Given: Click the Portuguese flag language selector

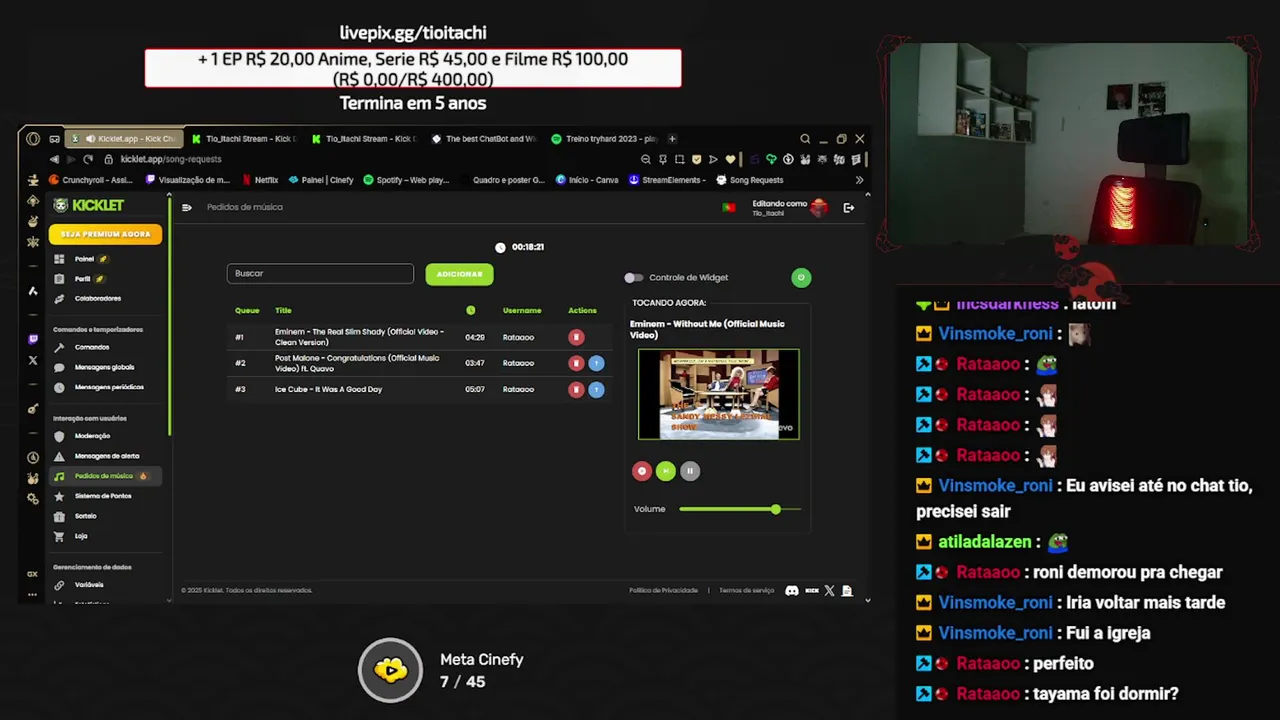Looking at the screenshot, I should point(729,207).
